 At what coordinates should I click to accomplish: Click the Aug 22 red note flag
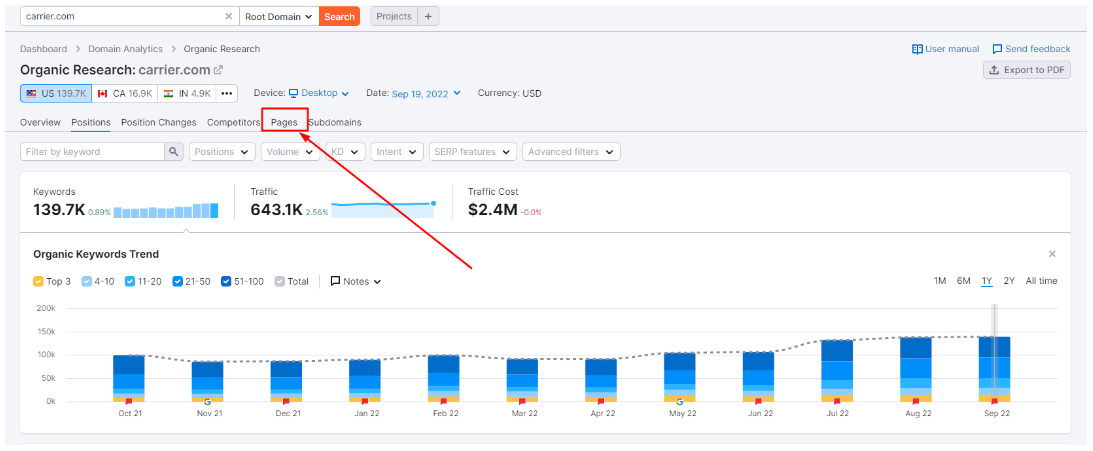tap(916, 402)
